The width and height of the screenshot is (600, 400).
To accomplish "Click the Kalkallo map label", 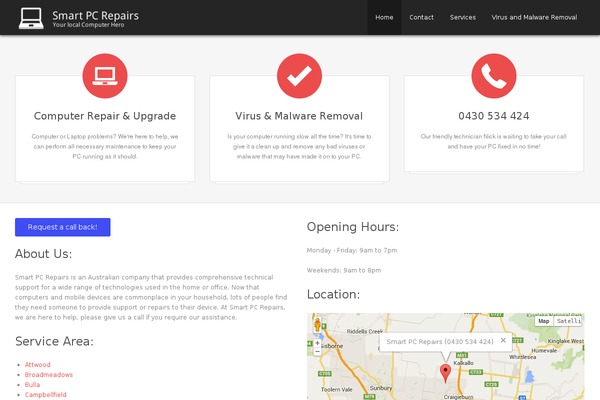I will (463, 363).
